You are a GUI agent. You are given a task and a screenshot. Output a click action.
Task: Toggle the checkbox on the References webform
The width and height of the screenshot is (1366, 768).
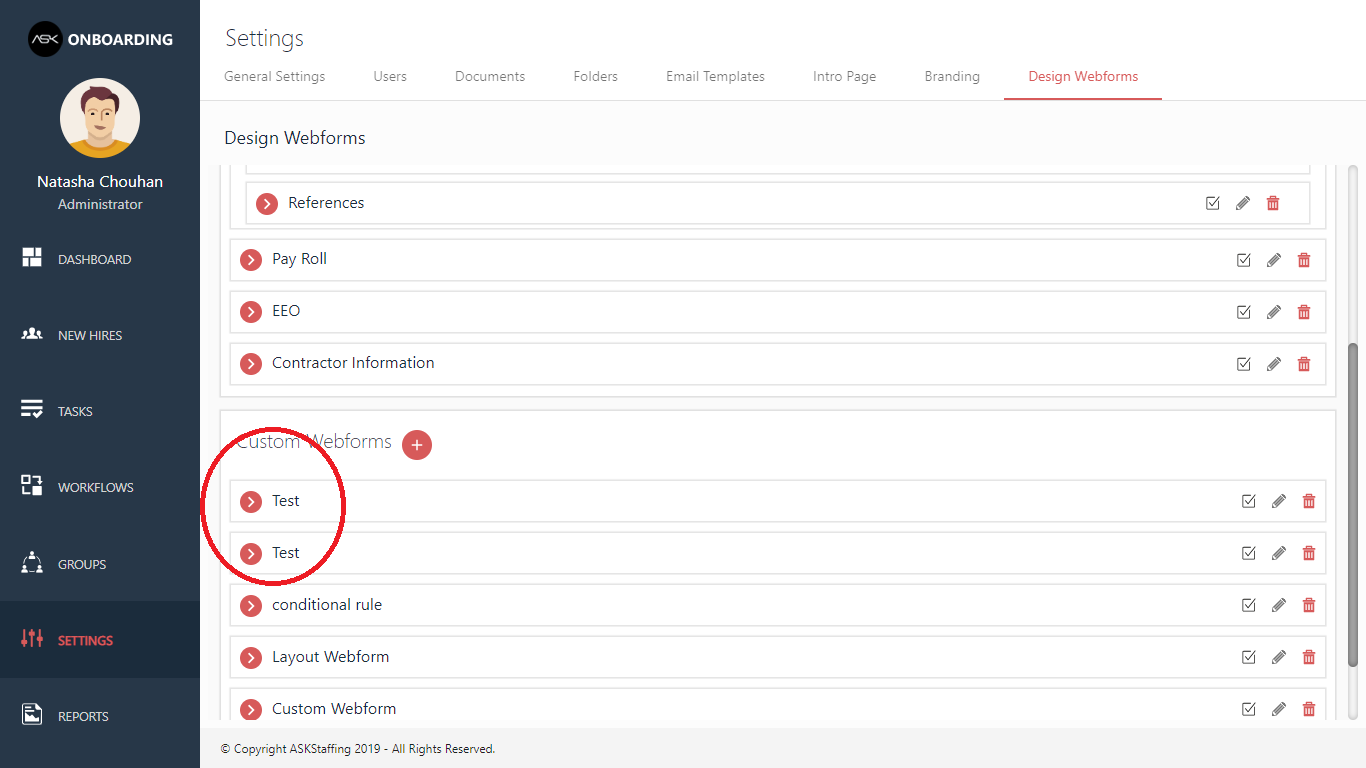pos(1212,202)
